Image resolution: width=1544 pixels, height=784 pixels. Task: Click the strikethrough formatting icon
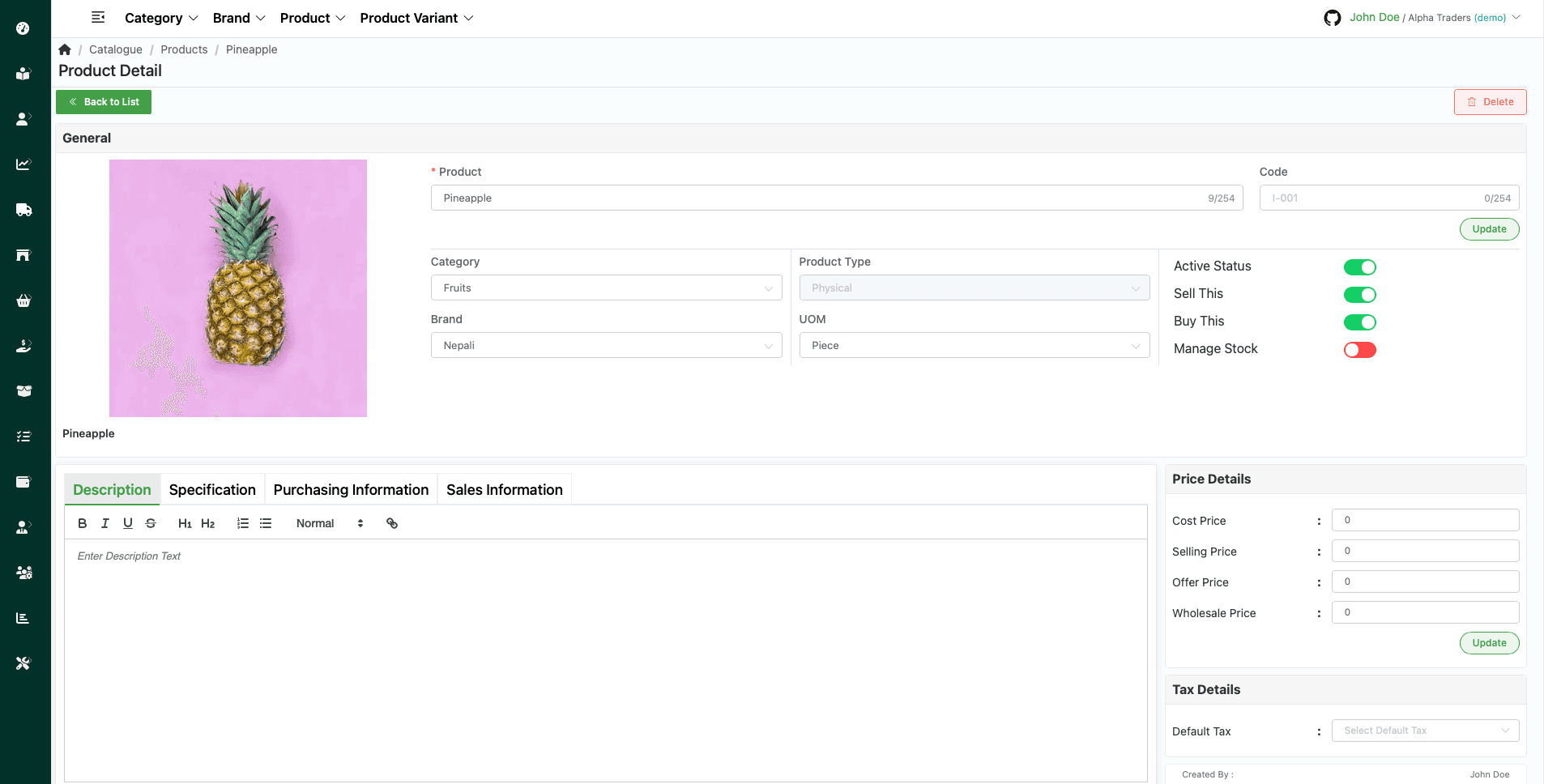tap(151, 523)
